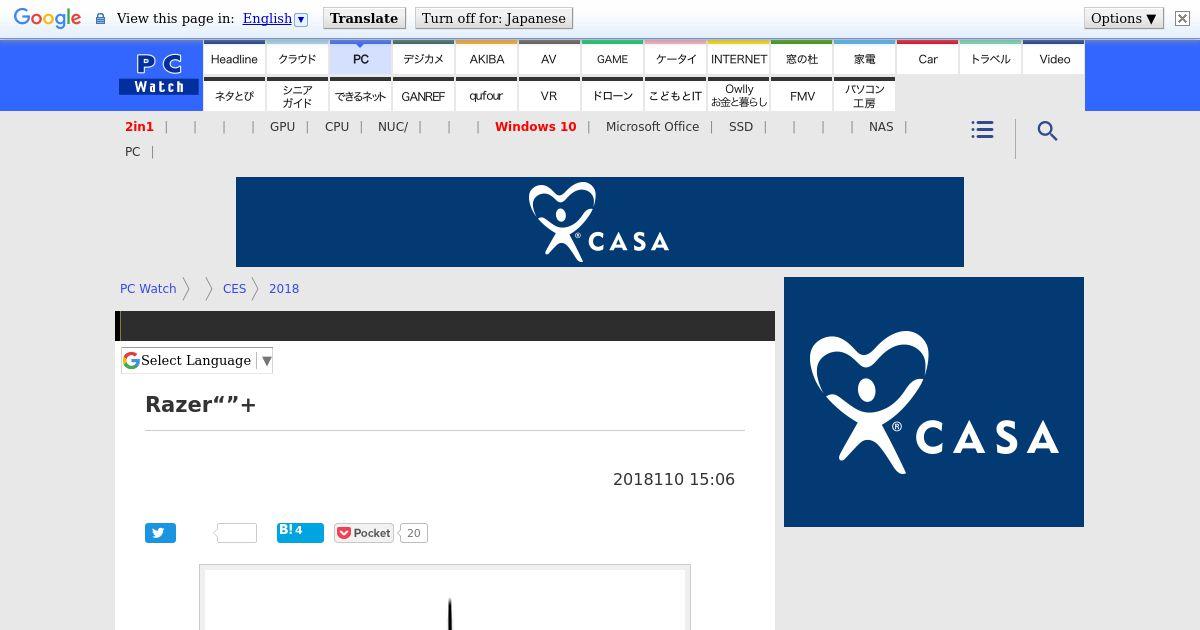Screen dimensions: 1200x630
Task: Save article to Pocket
Action: 364,533
